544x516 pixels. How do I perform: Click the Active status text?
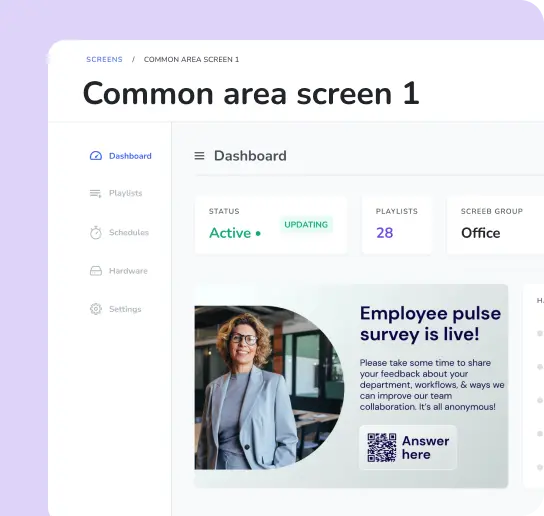pyautogui.click(x=230, y=233)
